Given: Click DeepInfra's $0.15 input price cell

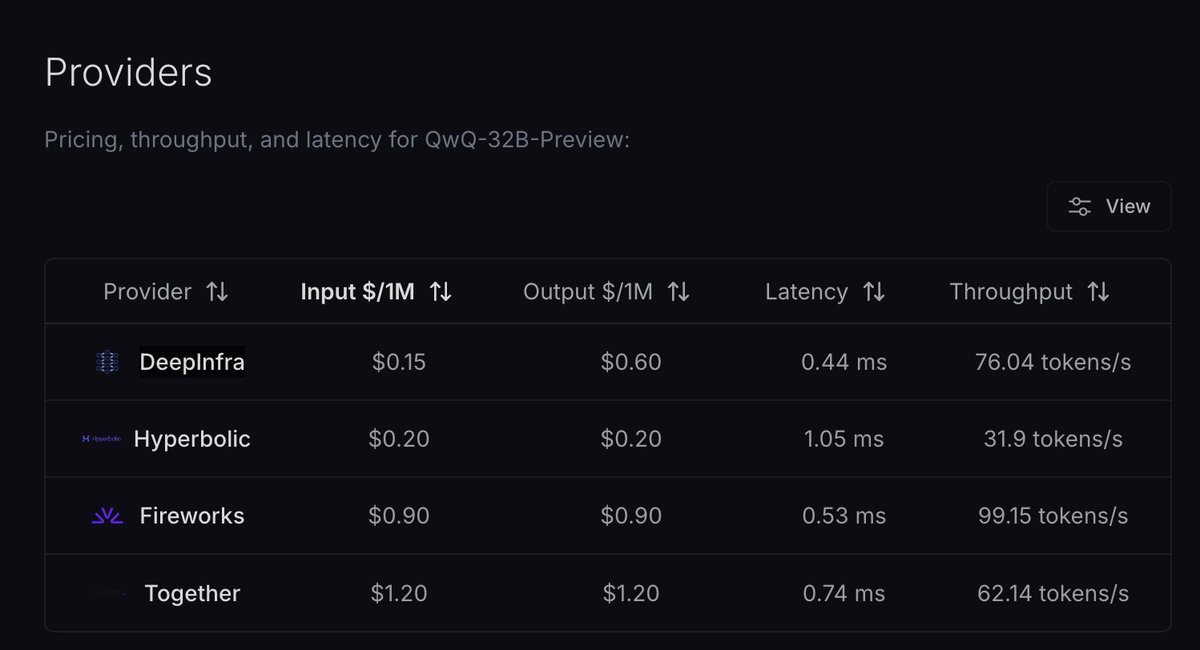Looking at the screenshot, I should (x=399, y=362).
